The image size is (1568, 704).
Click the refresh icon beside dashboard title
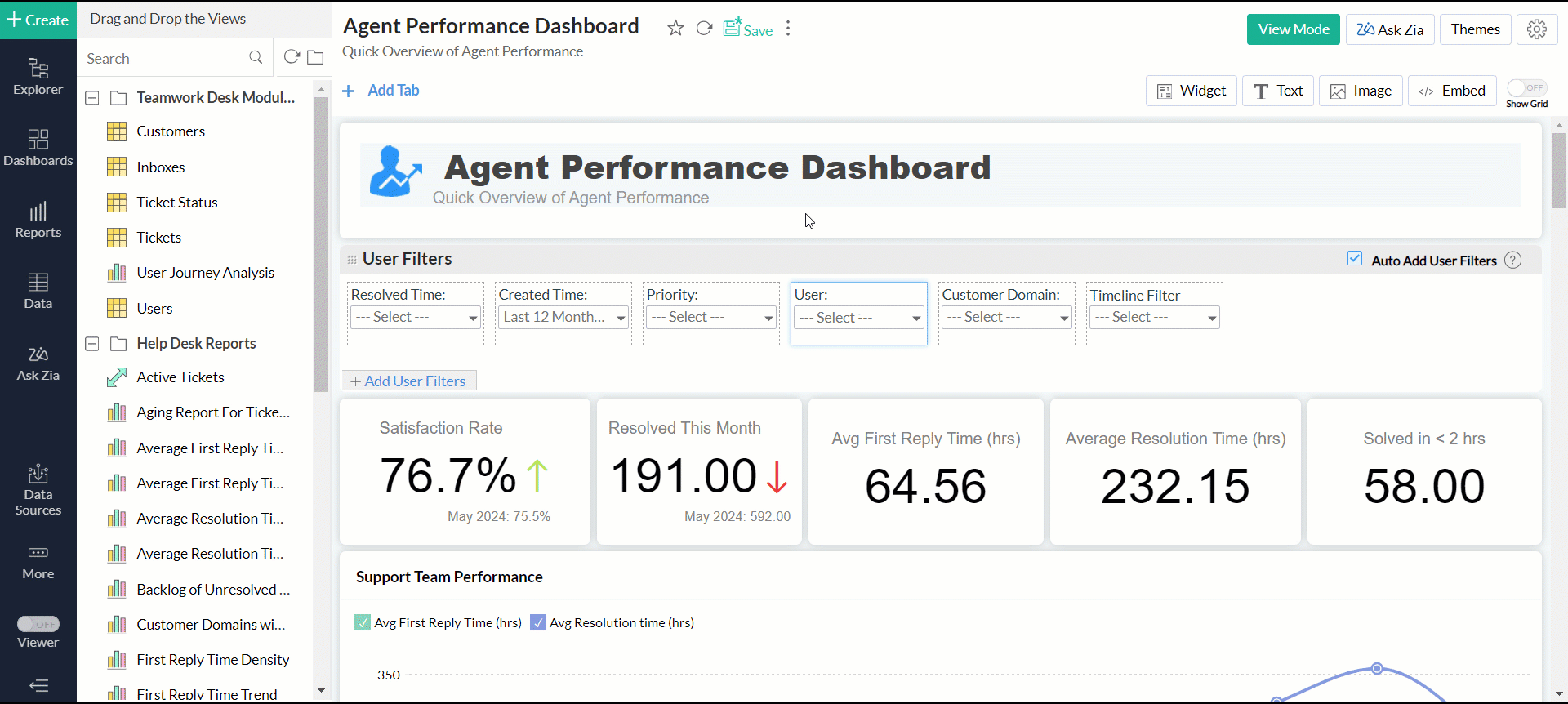[x=704, y=29]
